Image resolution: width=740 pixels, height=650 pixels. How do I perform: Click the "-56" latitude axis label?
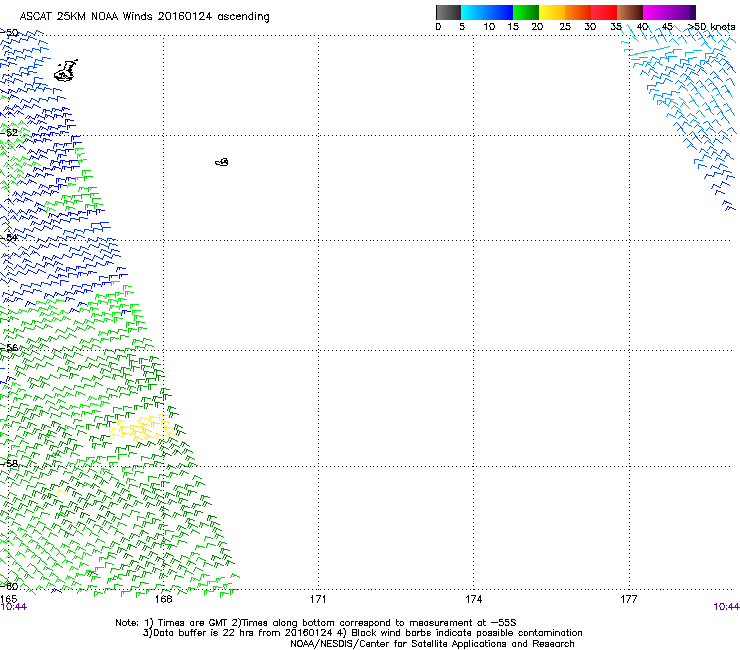[9, 347]
